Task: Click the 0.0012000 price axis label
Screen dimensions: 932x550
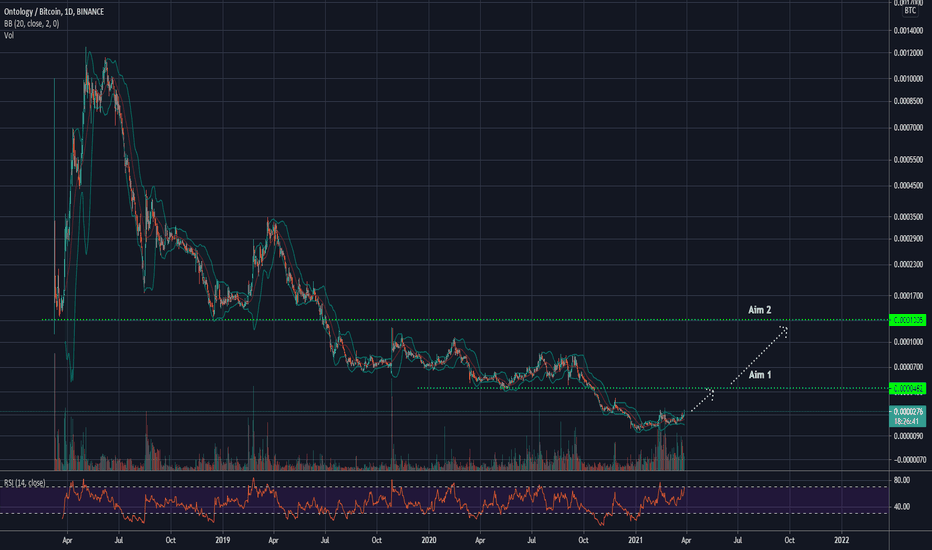Action: (908, 53)
